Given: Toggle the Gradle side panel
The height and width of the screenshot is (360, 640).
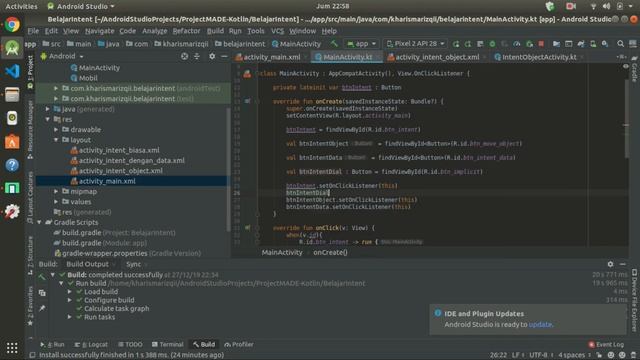Looking at the screenshot, I should [634, 69].
